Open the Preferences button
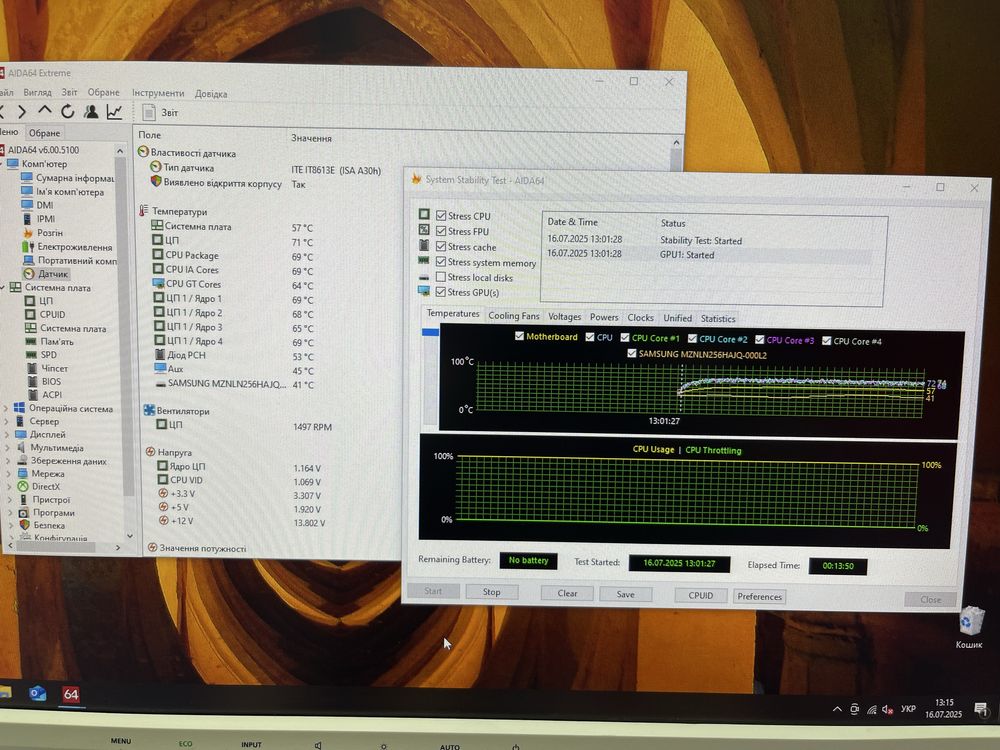The image size is (1000, 750). [759, 596]
